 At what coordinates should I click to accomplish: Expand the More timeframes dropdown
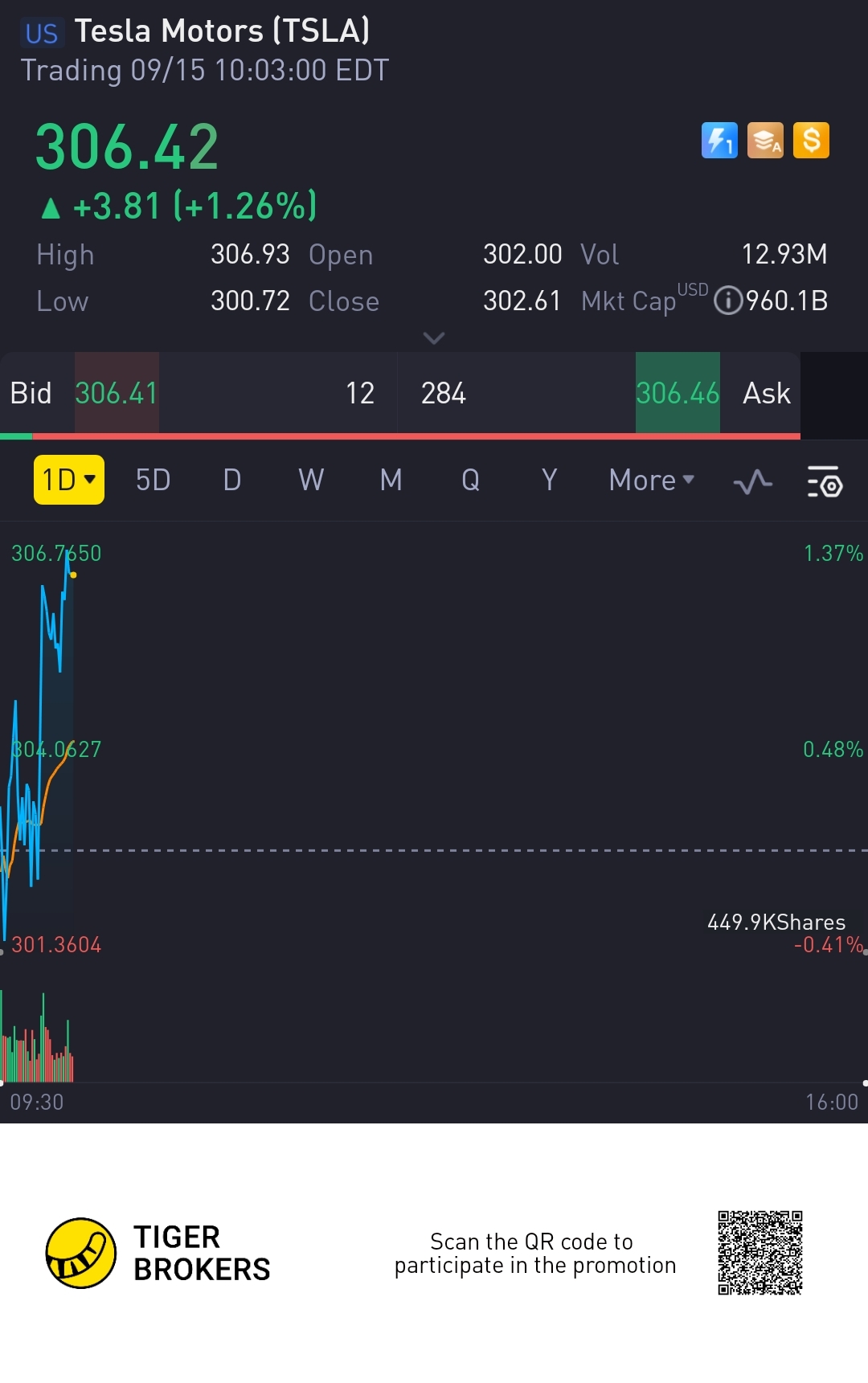tap(652, 480)
